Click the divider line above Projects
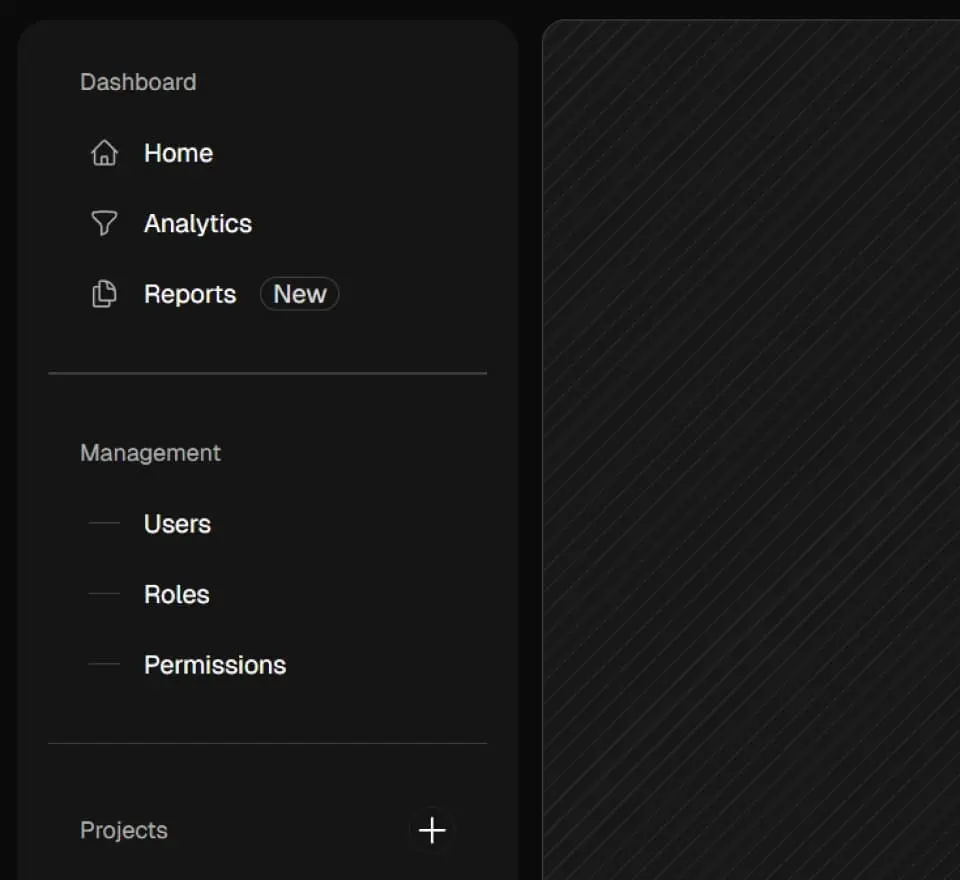Viewport: 960px width, 880px height. [267, 743]
